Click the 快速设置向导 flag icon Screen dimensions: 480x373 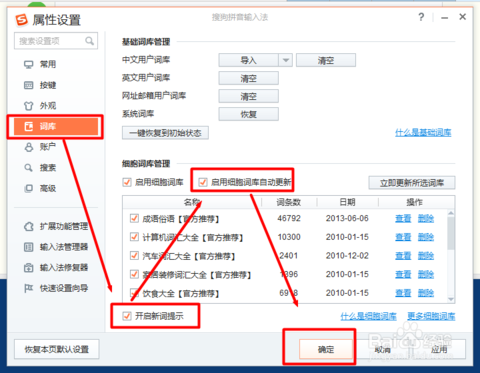point(29,288)
